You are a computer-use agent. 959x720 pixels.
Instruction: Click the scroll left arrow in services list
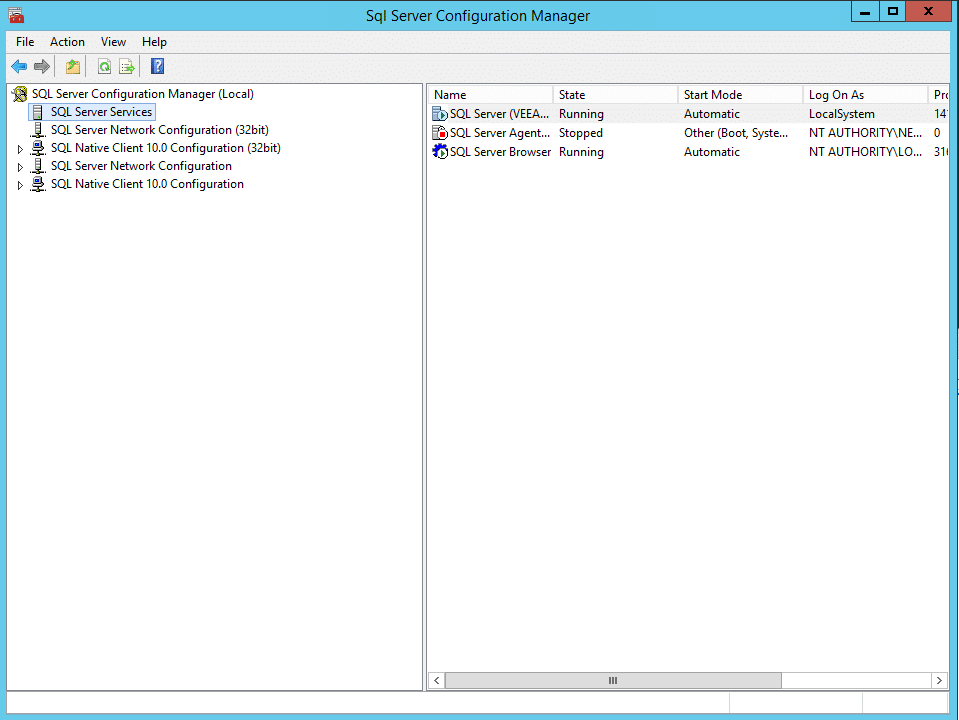tap(437, 680)
